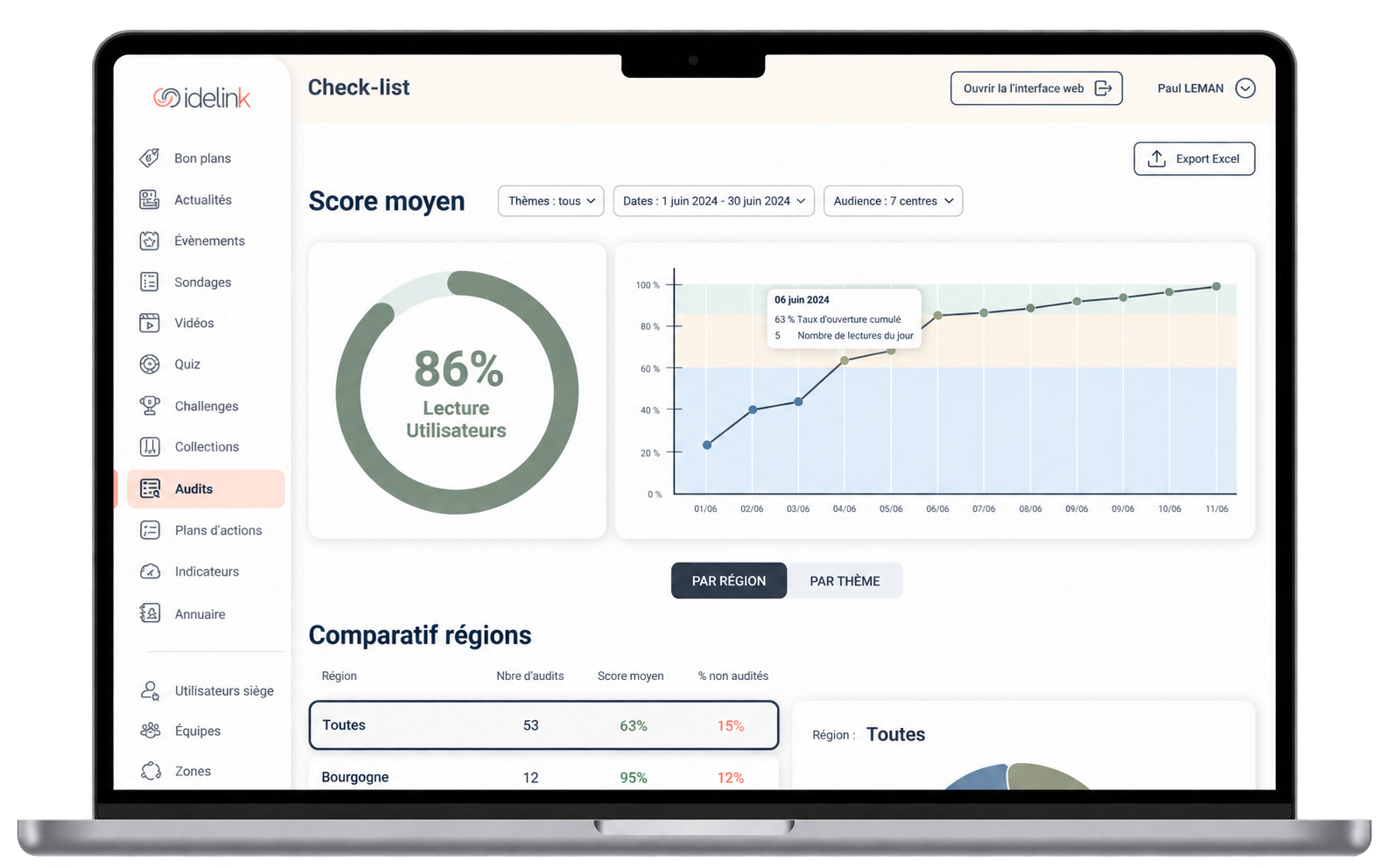Click the Région column header
The image size is (1388, 868).
340,676
